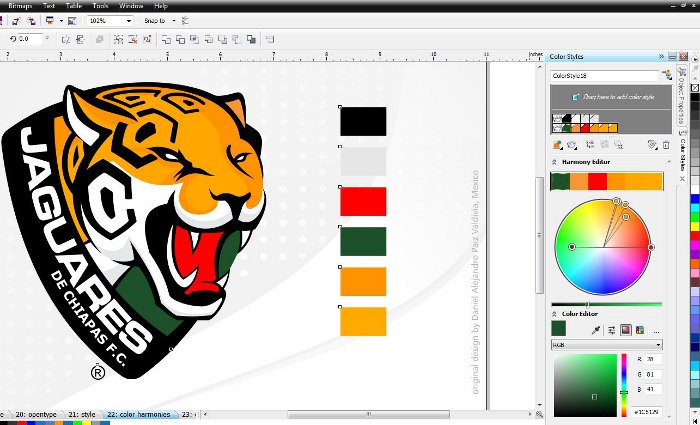700x425 pixels.
Task: Click the Mirror vertically icon
Action: point(80,40)
